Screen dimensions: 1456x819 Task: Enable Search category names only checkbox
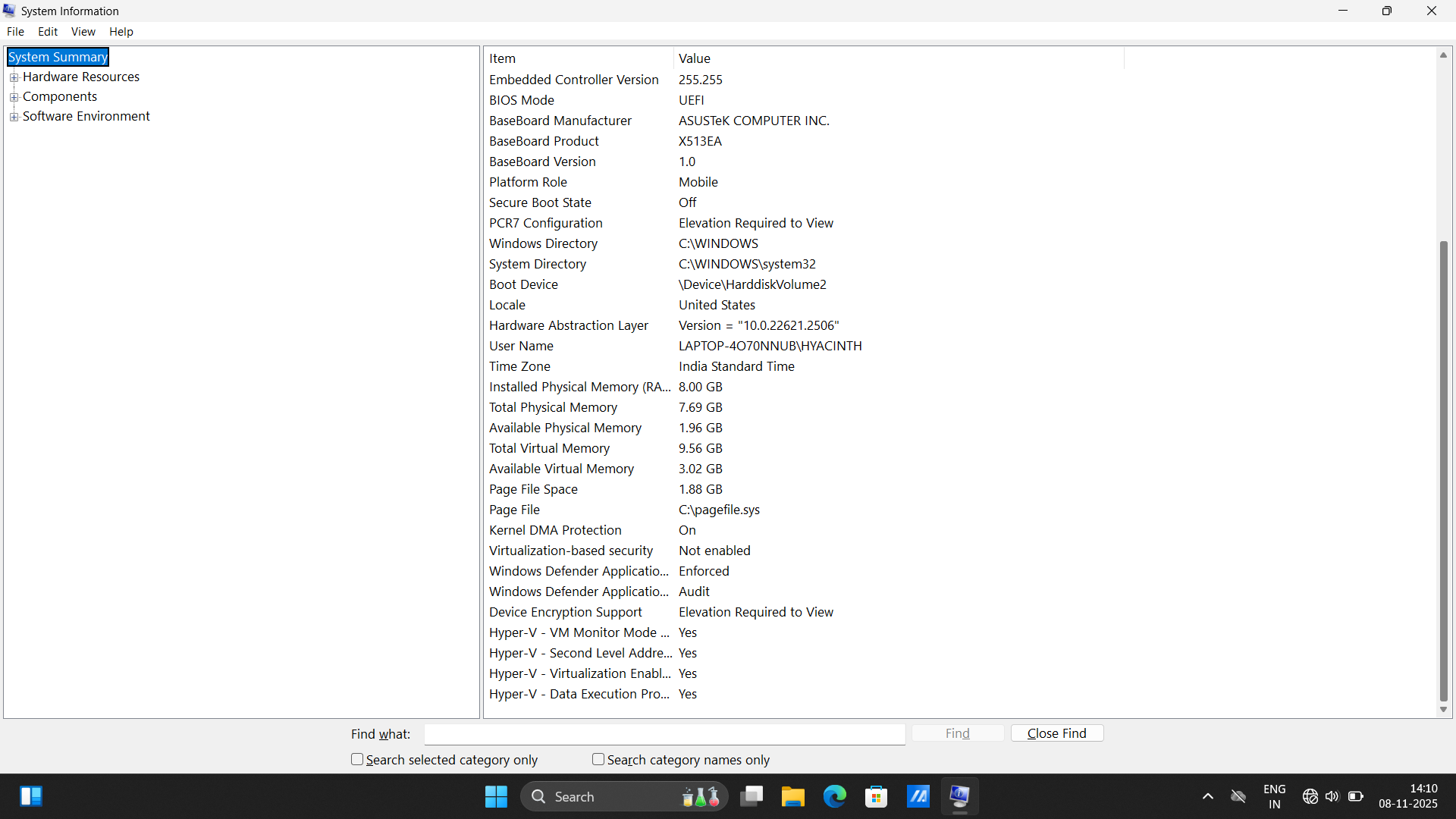pos(598,759)
